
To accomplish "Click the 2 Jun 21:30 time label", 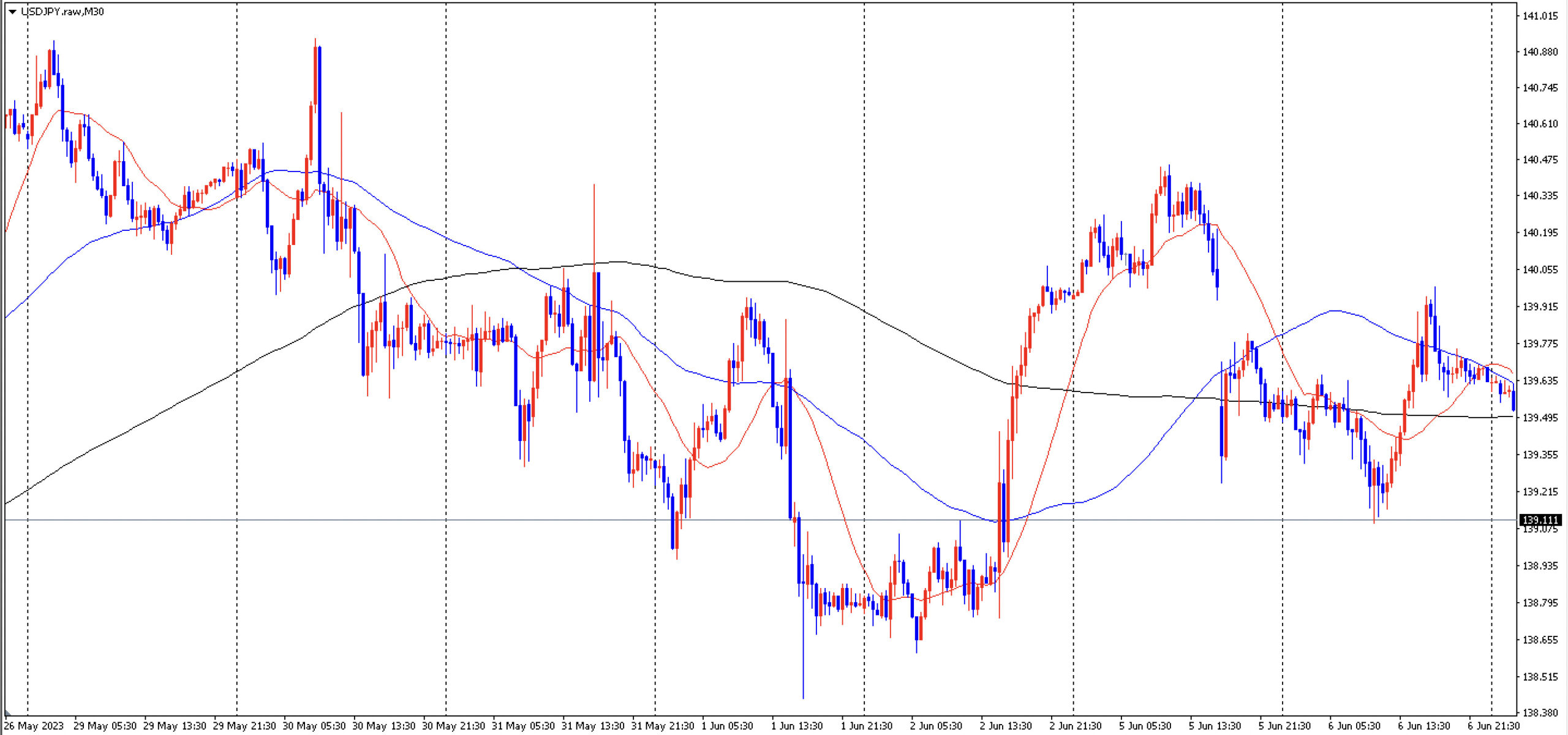I will coord(1076,726).
